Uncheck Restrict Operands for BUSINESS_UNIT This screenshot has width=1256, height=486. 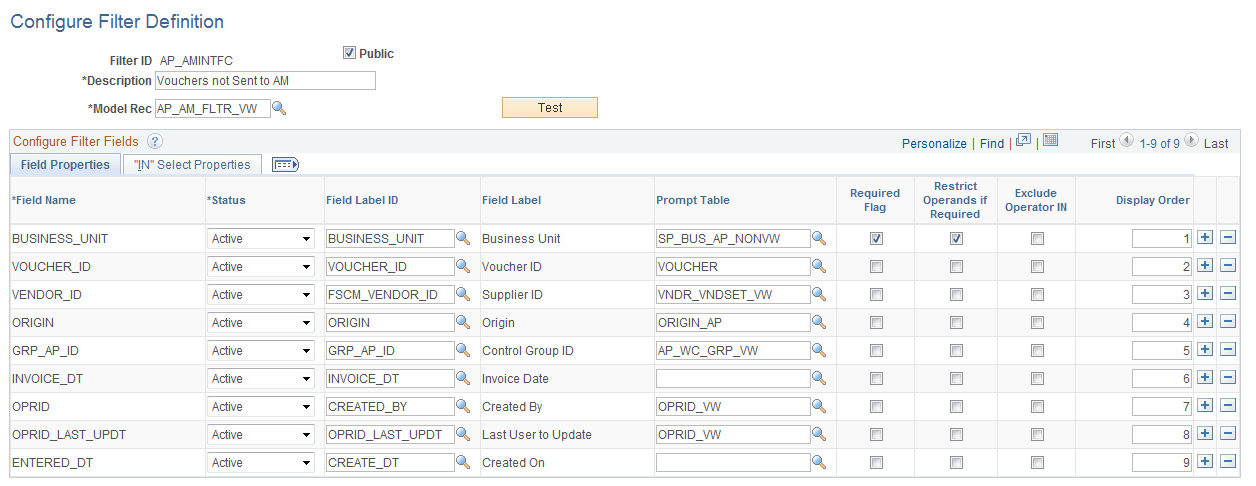click(956, 239)
